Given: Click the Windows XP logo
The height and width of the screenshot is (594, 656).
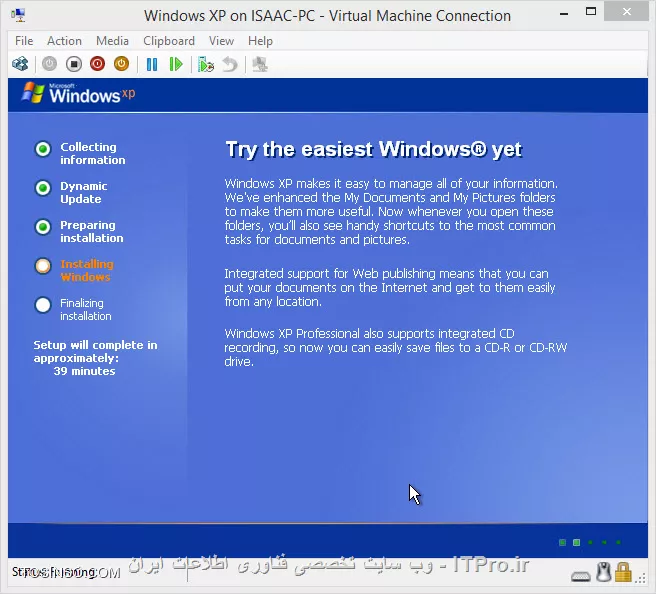Looking at the screenshot, I should pyautogui.click(x=79, y=93).
